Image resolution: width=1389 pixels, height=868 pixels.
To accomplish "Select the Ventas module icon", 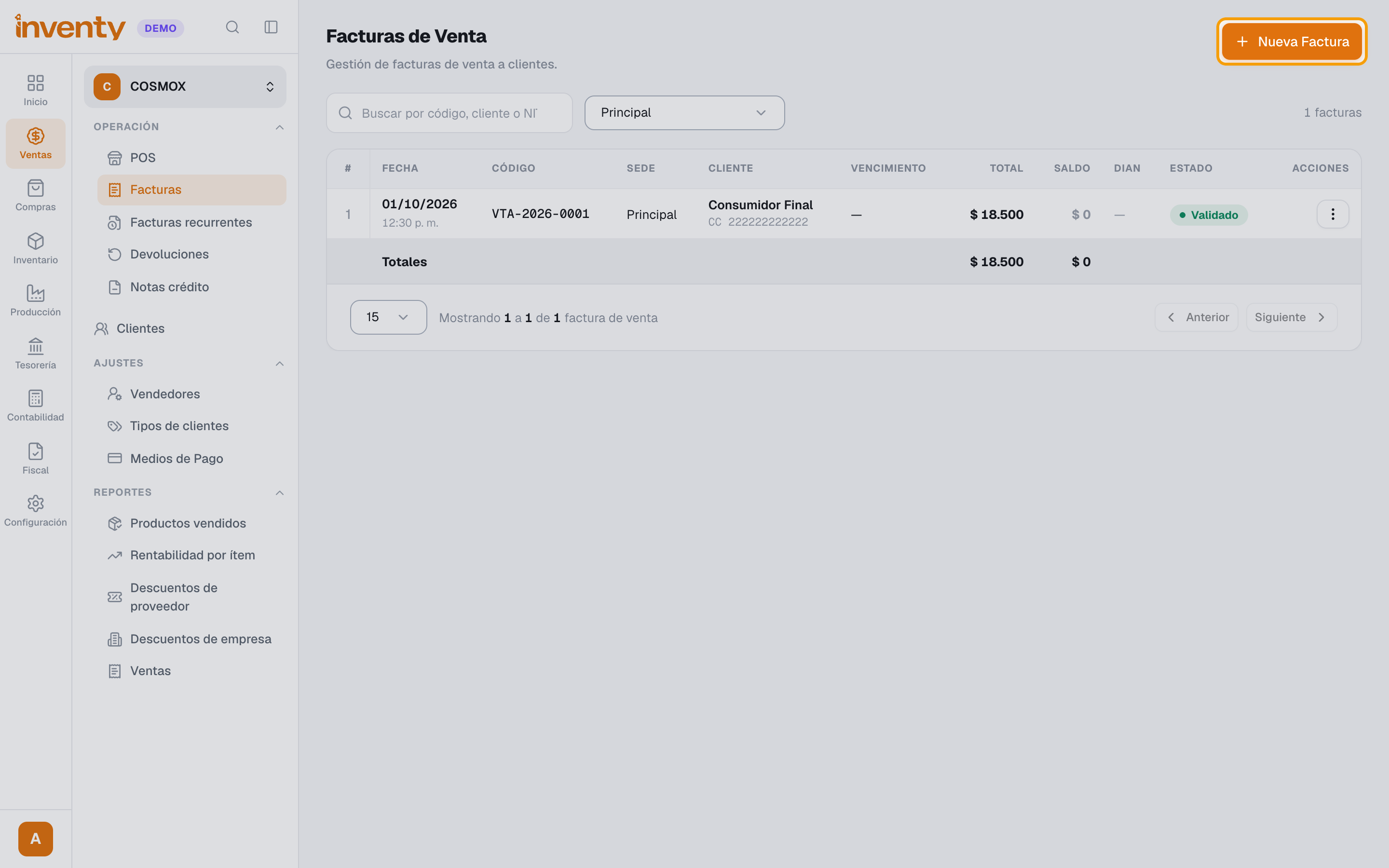I will (x=36, y=144).
